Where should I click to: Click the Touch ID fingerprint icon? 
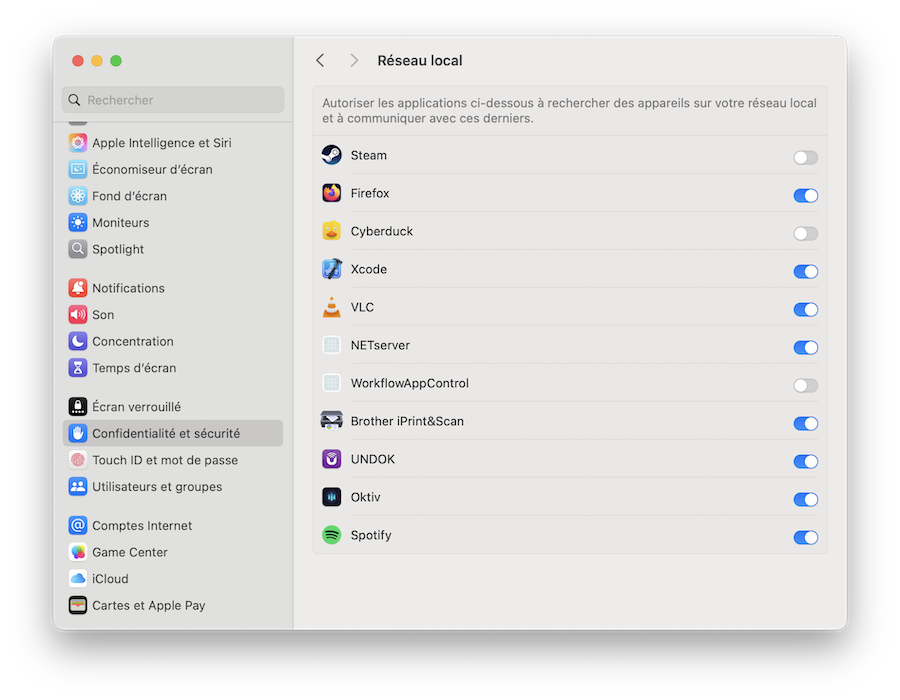pyautogui.click(x=78, y=460)
